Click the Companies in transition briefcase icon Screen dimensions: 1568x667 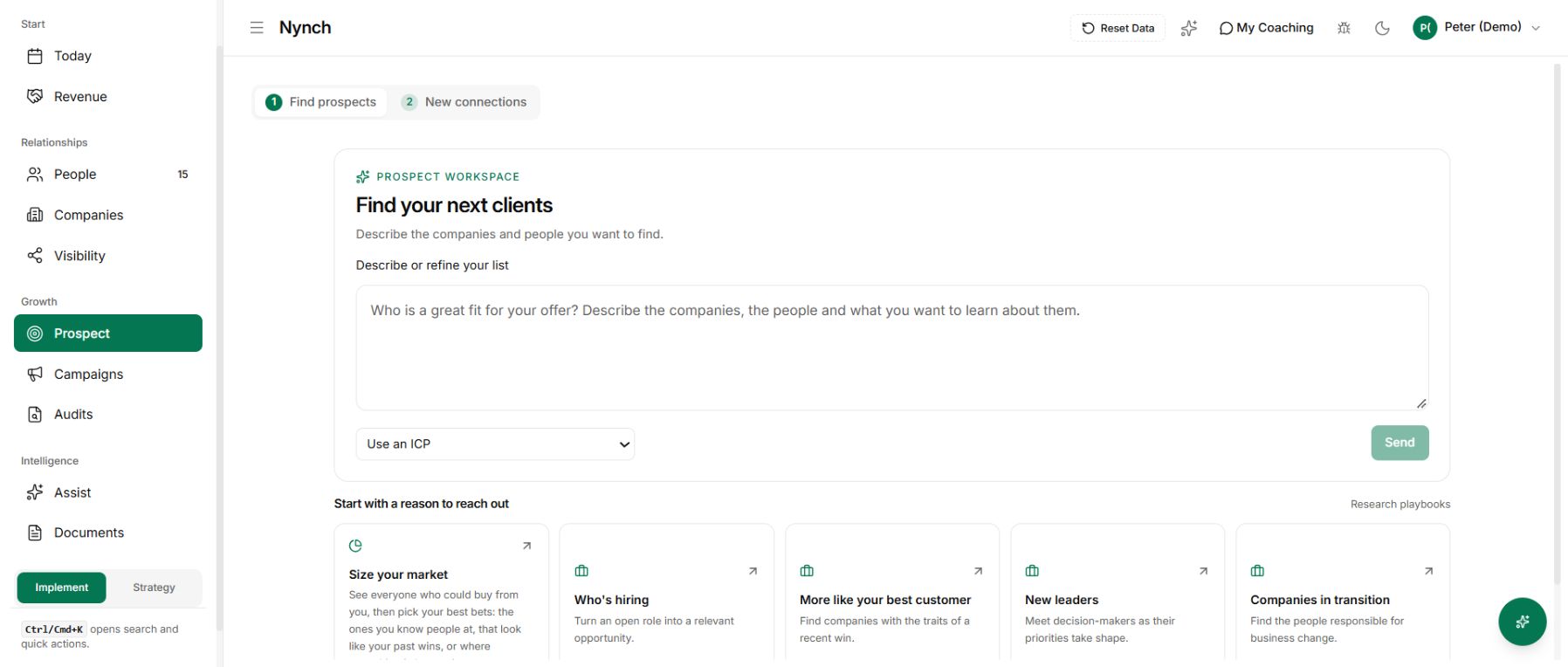(1257, 571)
